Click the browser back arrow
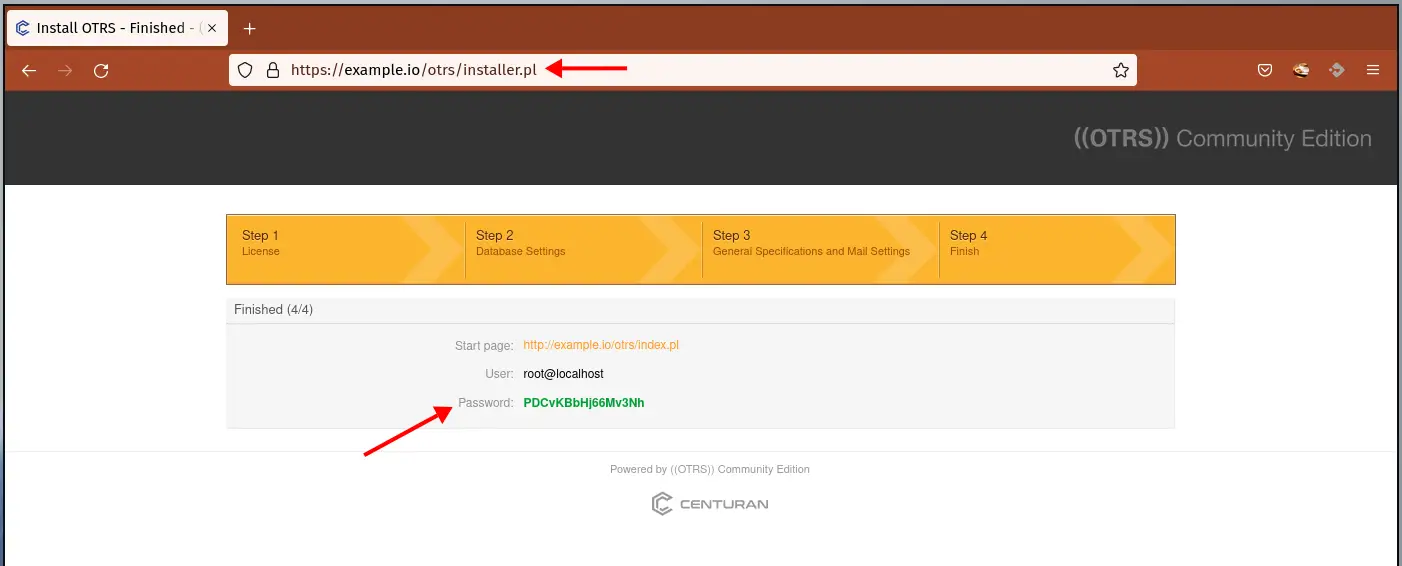This screenshot has width=1402, height=566. 29,71
